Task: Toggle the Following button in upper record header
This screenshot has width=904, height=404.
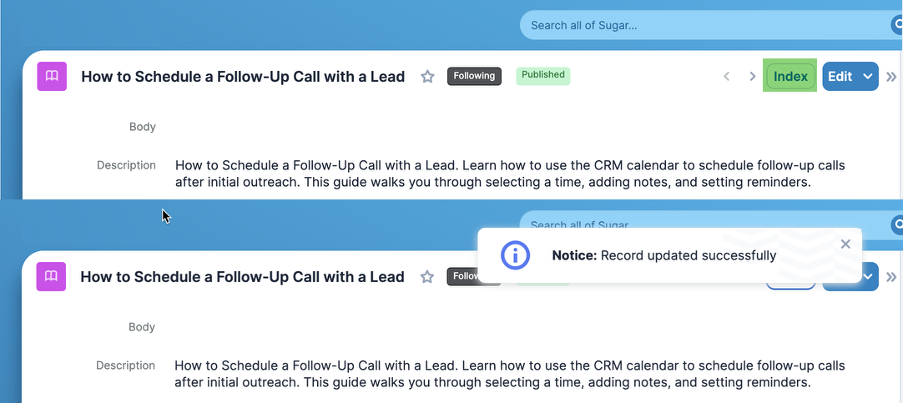Action: [x=474, y=76]
